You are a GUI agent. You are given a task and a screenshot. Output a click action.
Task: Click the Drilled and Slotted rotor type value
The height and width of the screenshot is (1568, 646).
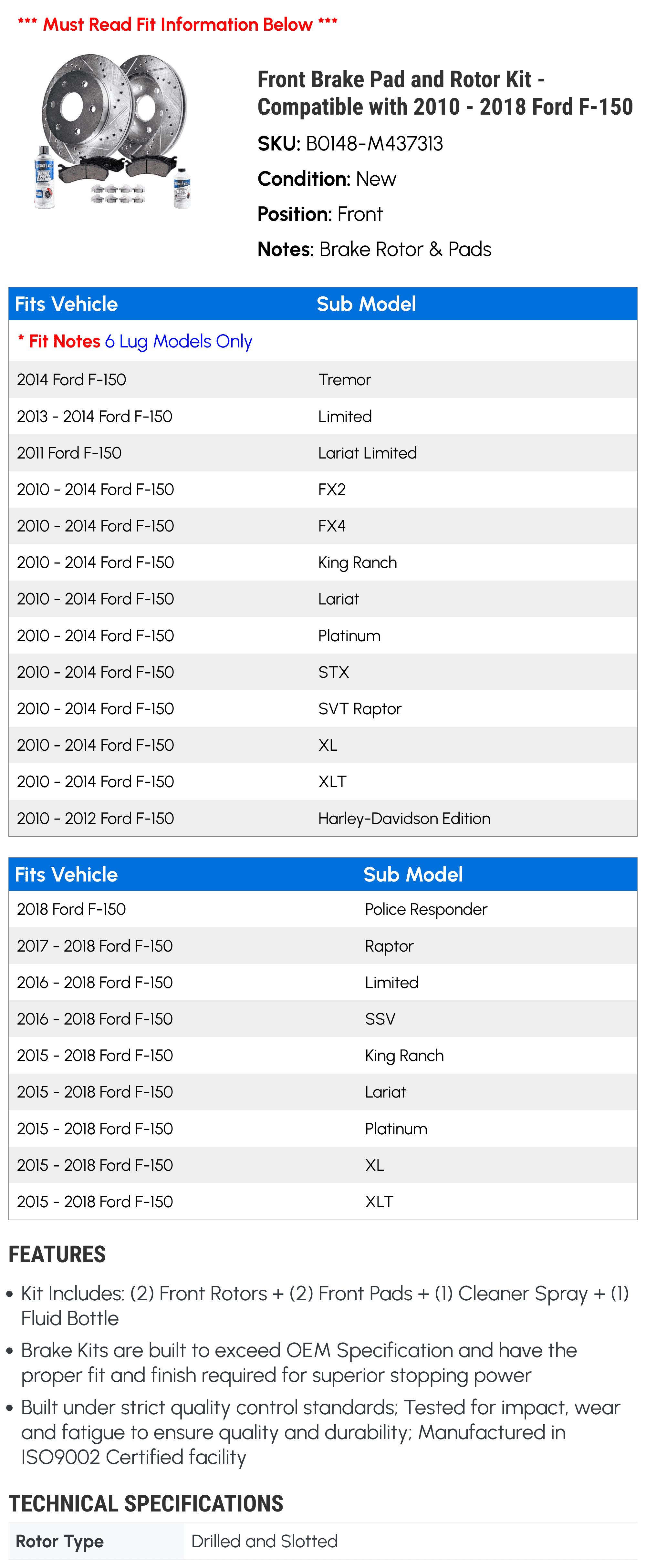coord(264,1541)
